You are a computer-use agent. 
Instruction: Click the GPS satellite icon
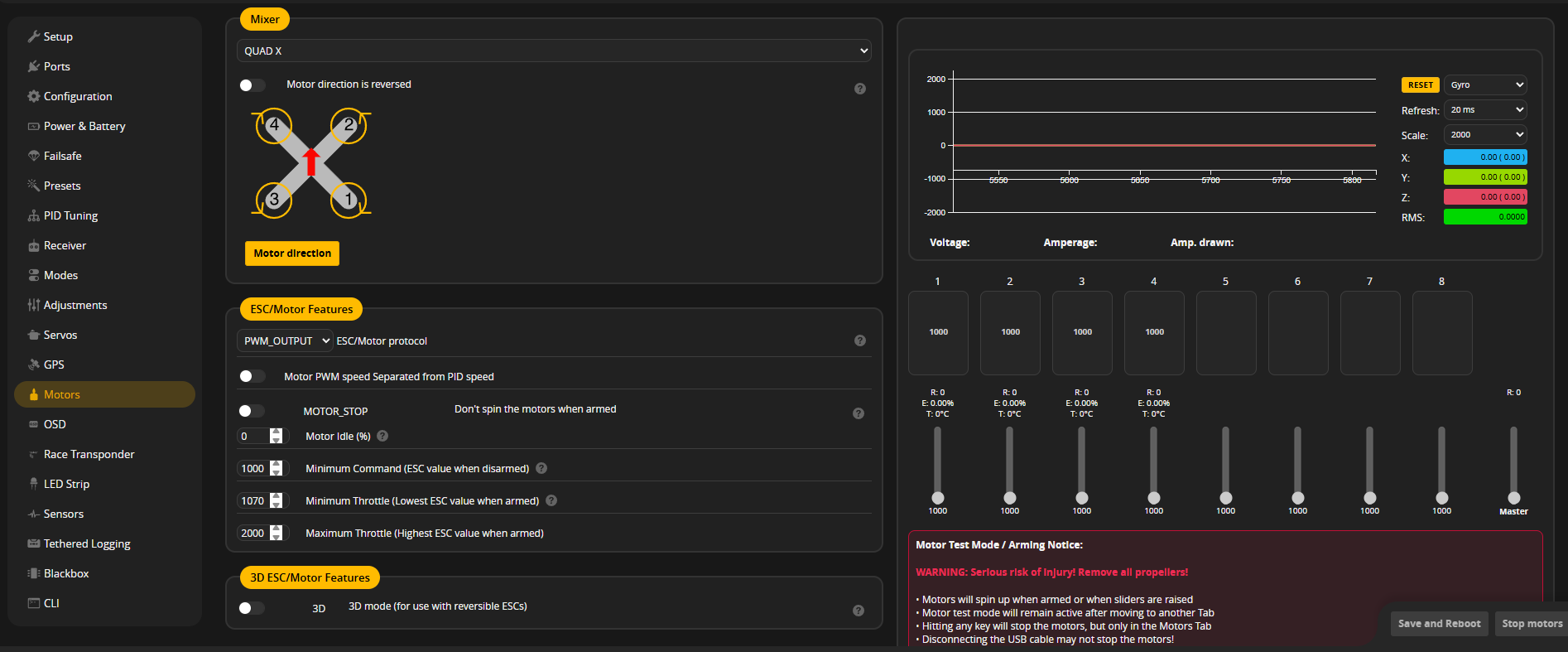(x=33, y=365)
